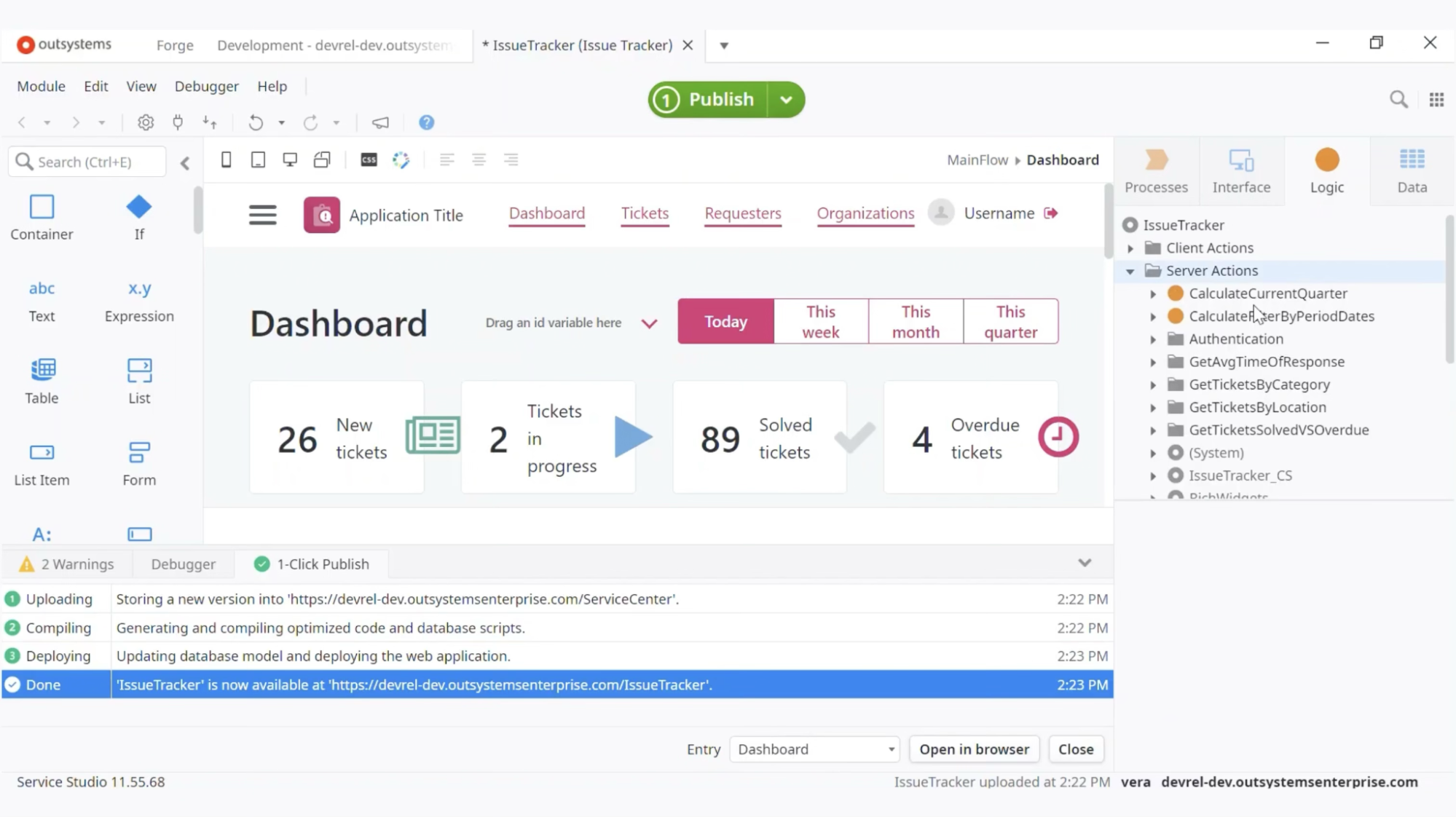Collapse the Server Actions folder

click(x=1130, y=271)
